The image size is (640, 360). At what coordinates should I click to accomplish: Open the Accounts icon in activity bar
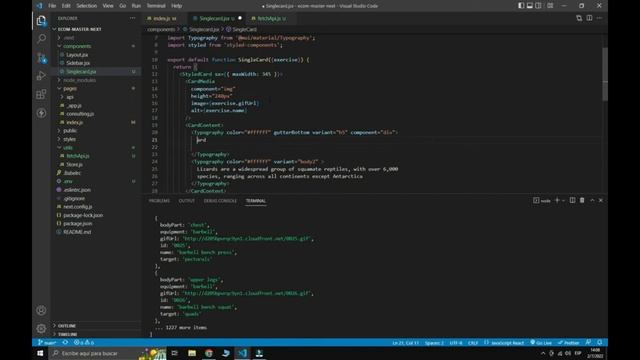pyautogui.click(x=41, y=310)
